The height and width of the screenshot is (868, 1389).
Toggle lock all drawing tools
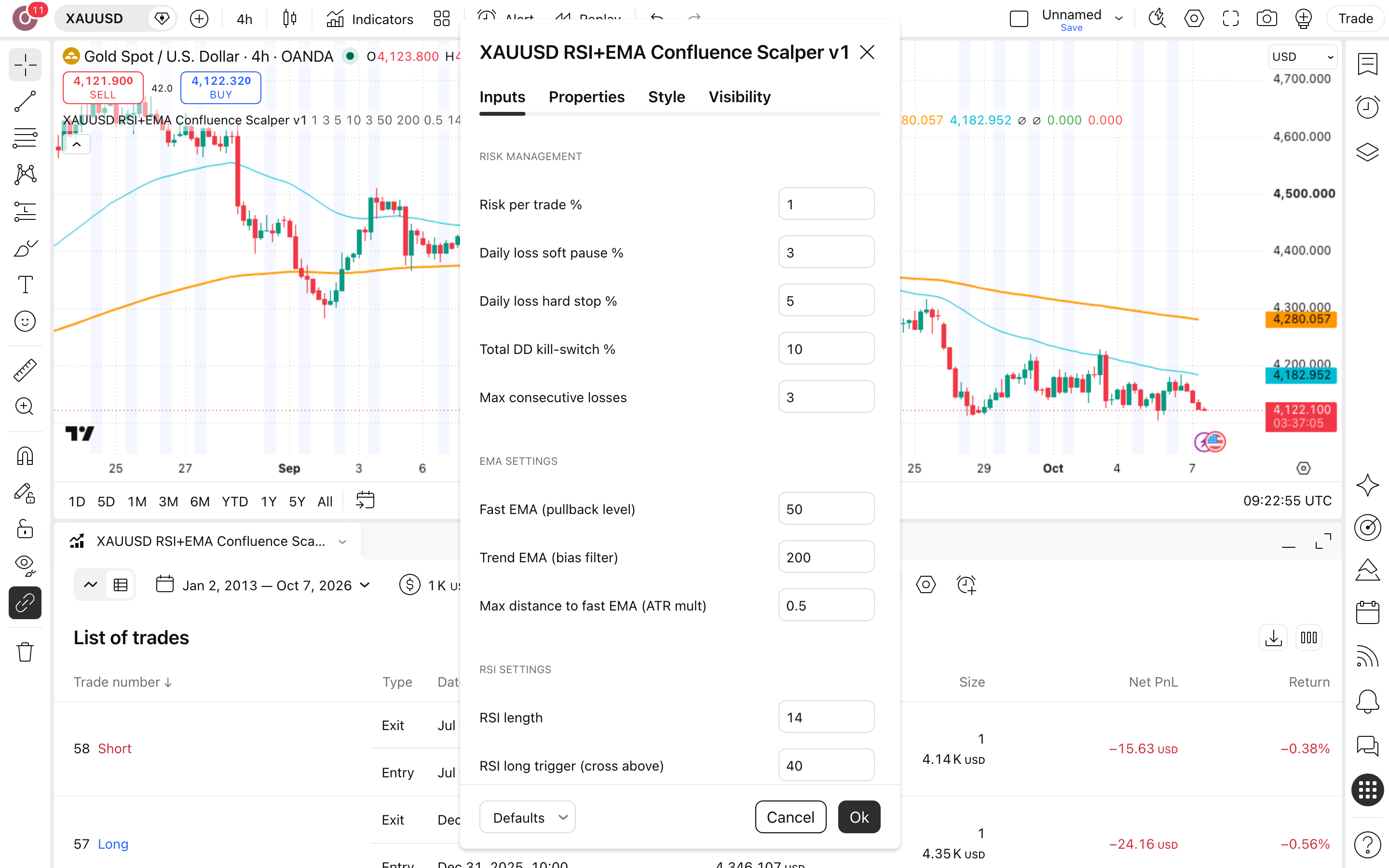click(x=25, y=529)
